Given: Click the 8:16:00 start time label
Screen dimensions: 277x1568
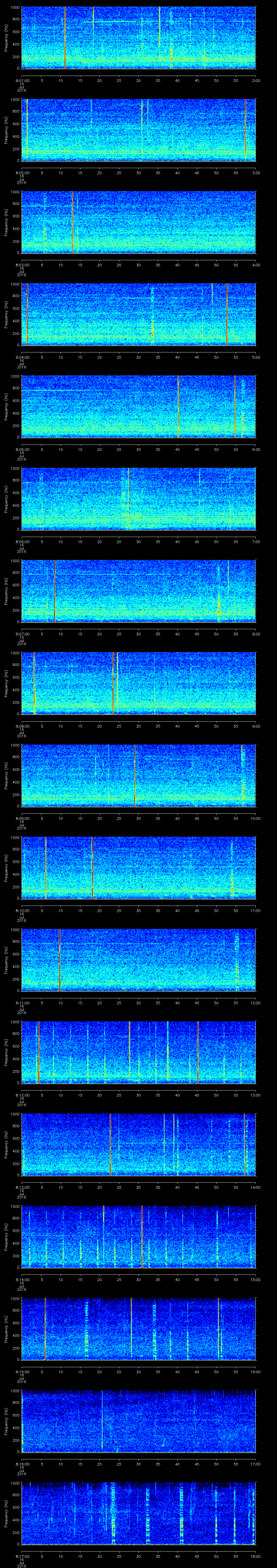Looking at the screenshot, I should tap(22, 1463).
